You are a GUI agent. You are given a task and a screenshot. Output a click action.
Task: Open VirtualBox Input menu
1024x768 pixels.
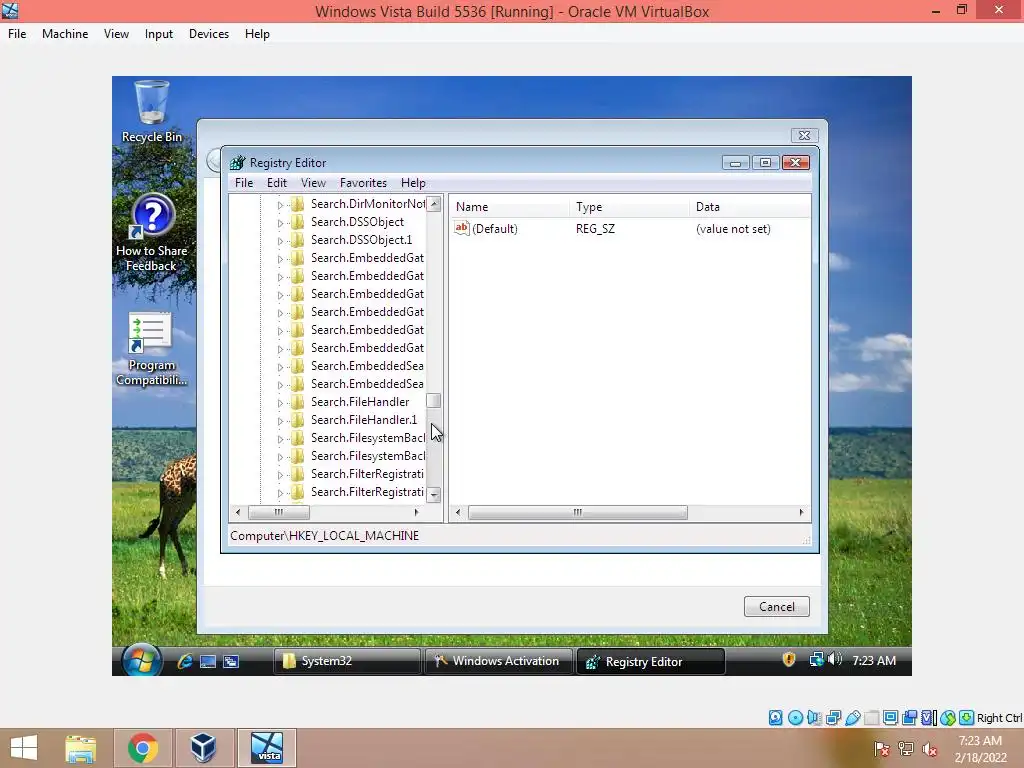pyautogui.click(x=159, y=34)
